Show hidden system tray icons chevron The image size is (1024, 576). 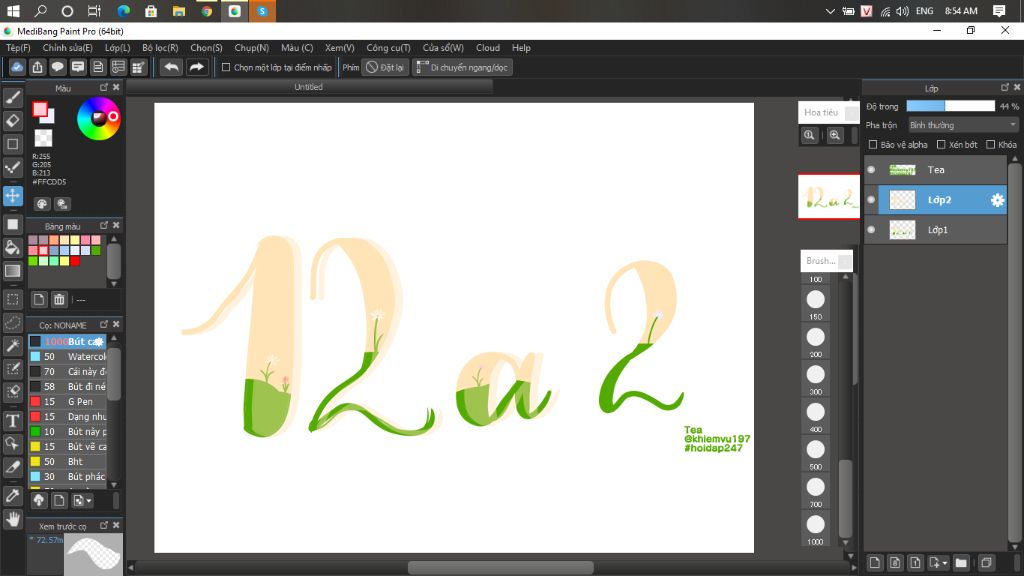click(829, 11)
